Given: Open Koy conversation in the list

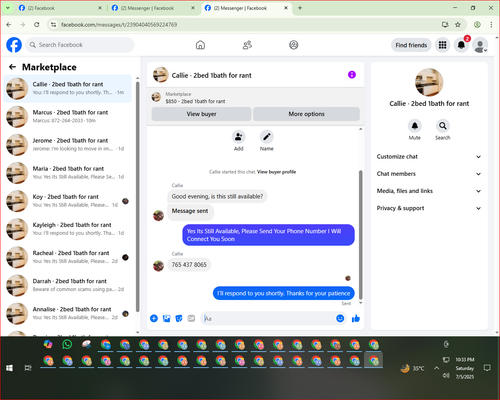Looking at the screenshot, I should click(68, 201).
